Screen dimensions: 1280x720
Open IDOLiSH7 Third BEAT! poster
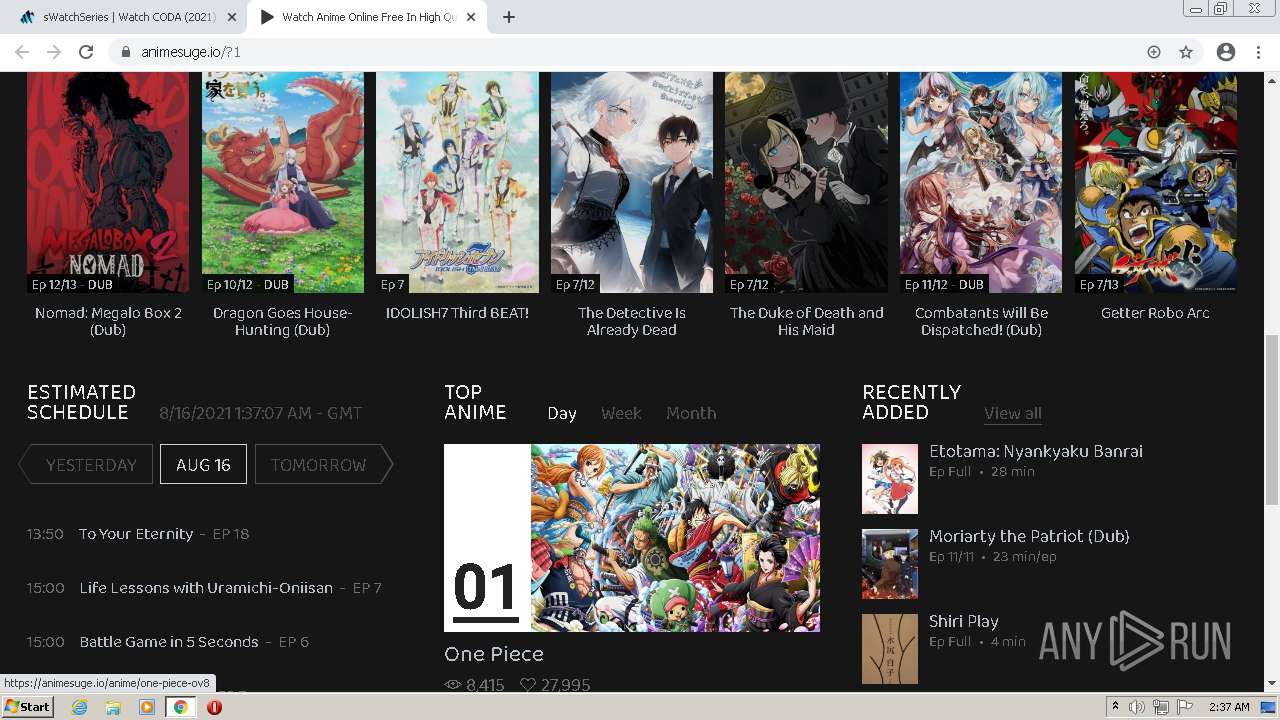(457, 182)
